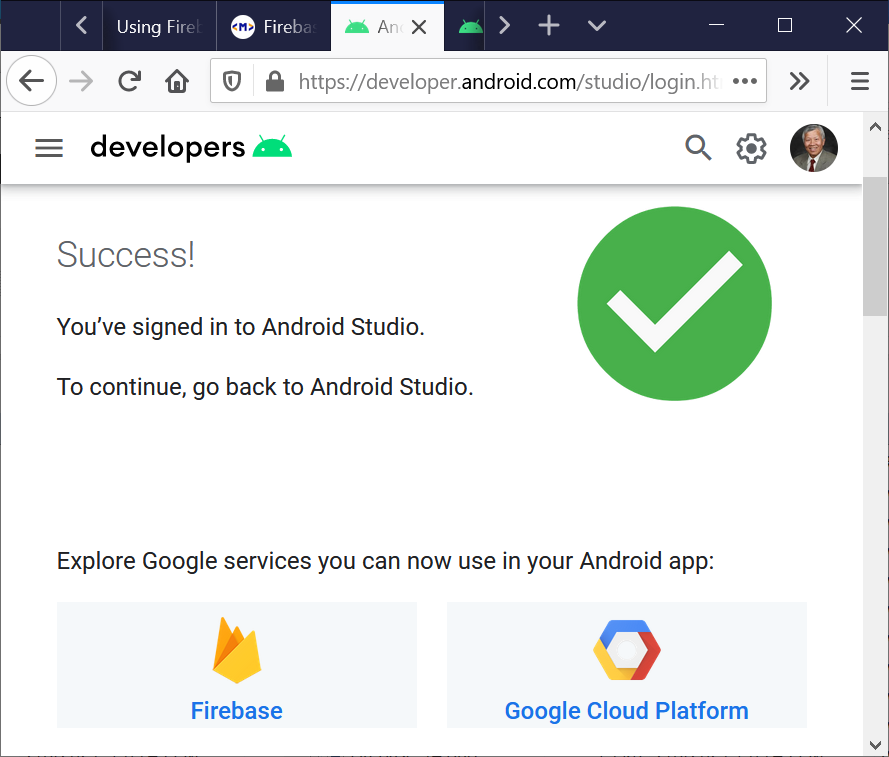Open a new browser tab

[549, 26]
